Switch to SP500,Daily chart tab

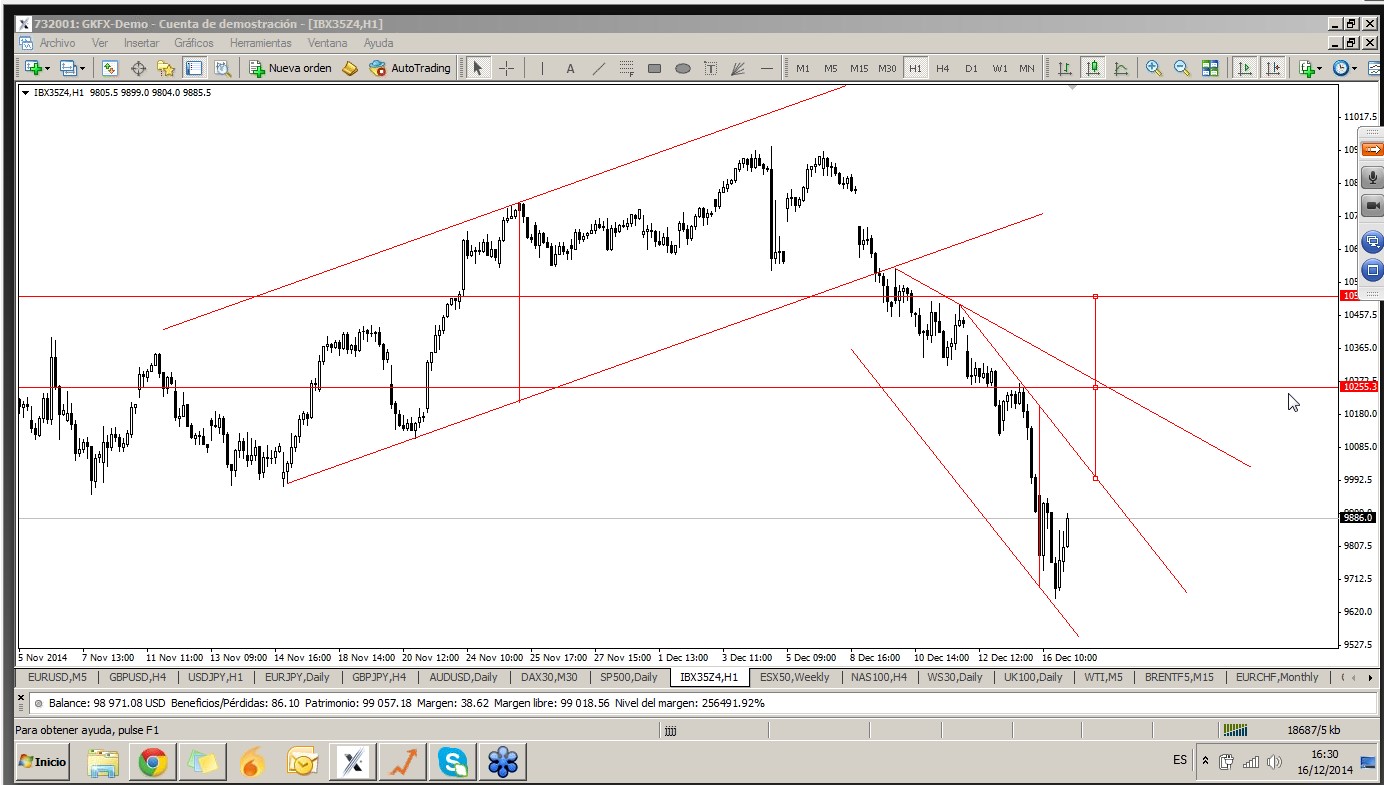pos(628,677)
